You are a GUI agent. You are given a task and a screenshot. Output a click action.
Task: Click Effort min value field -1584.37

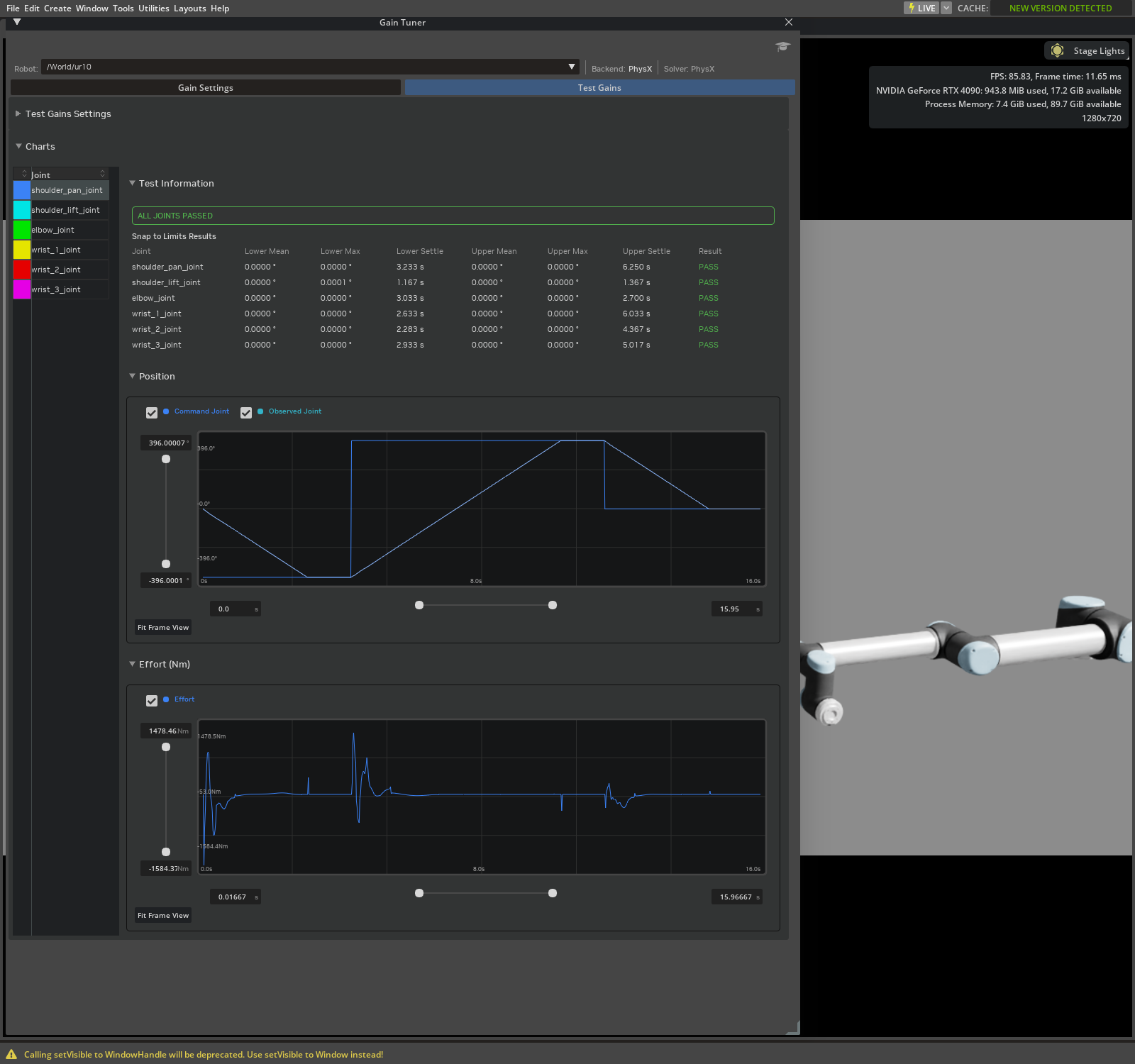166,868
